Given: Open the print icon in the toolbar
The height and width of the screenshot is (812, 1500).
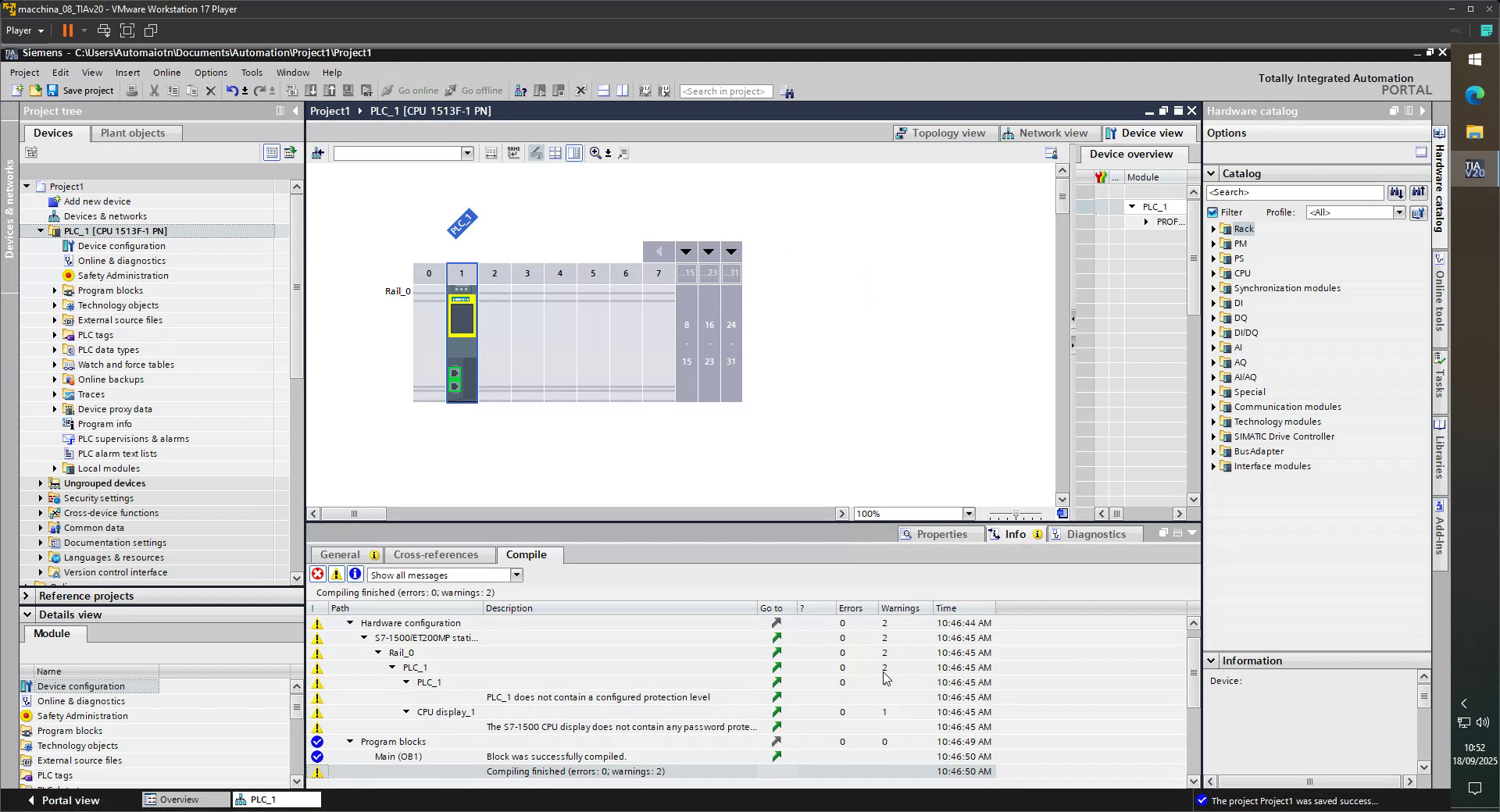Looking at the screenshot, I should point(132,91).
